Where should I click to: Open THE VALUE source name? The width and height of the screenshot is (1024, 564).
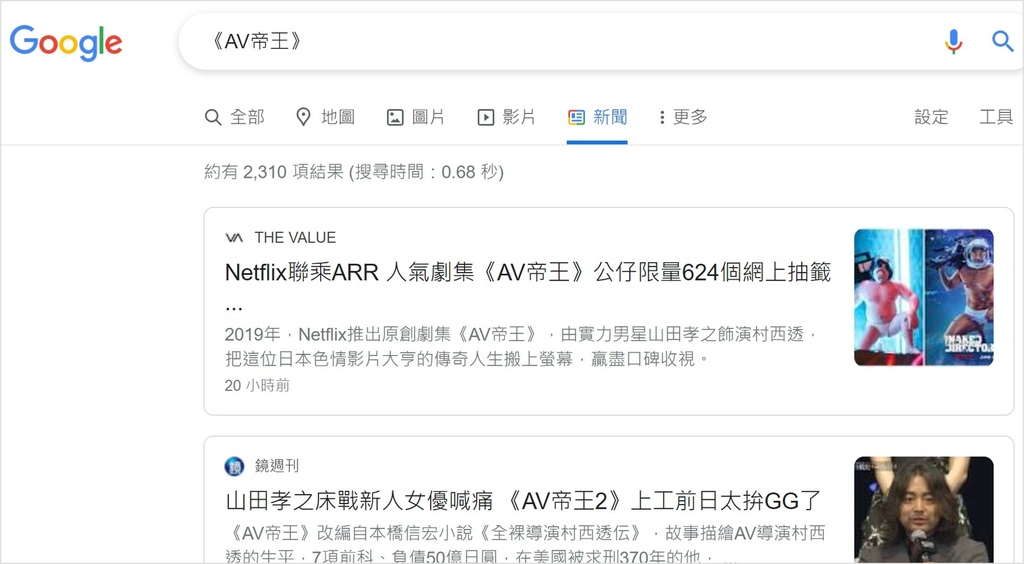(295, 238)
